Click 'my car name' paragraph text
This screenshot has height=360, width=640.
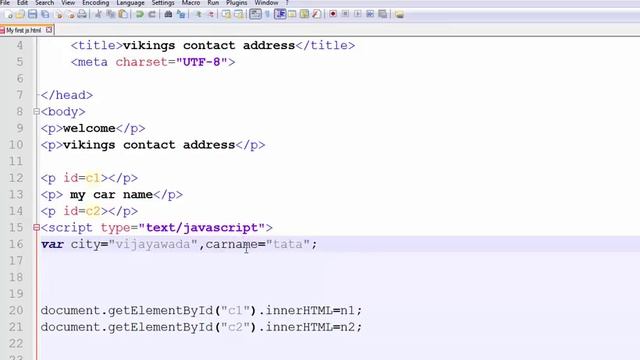click(x=111, y=194)
